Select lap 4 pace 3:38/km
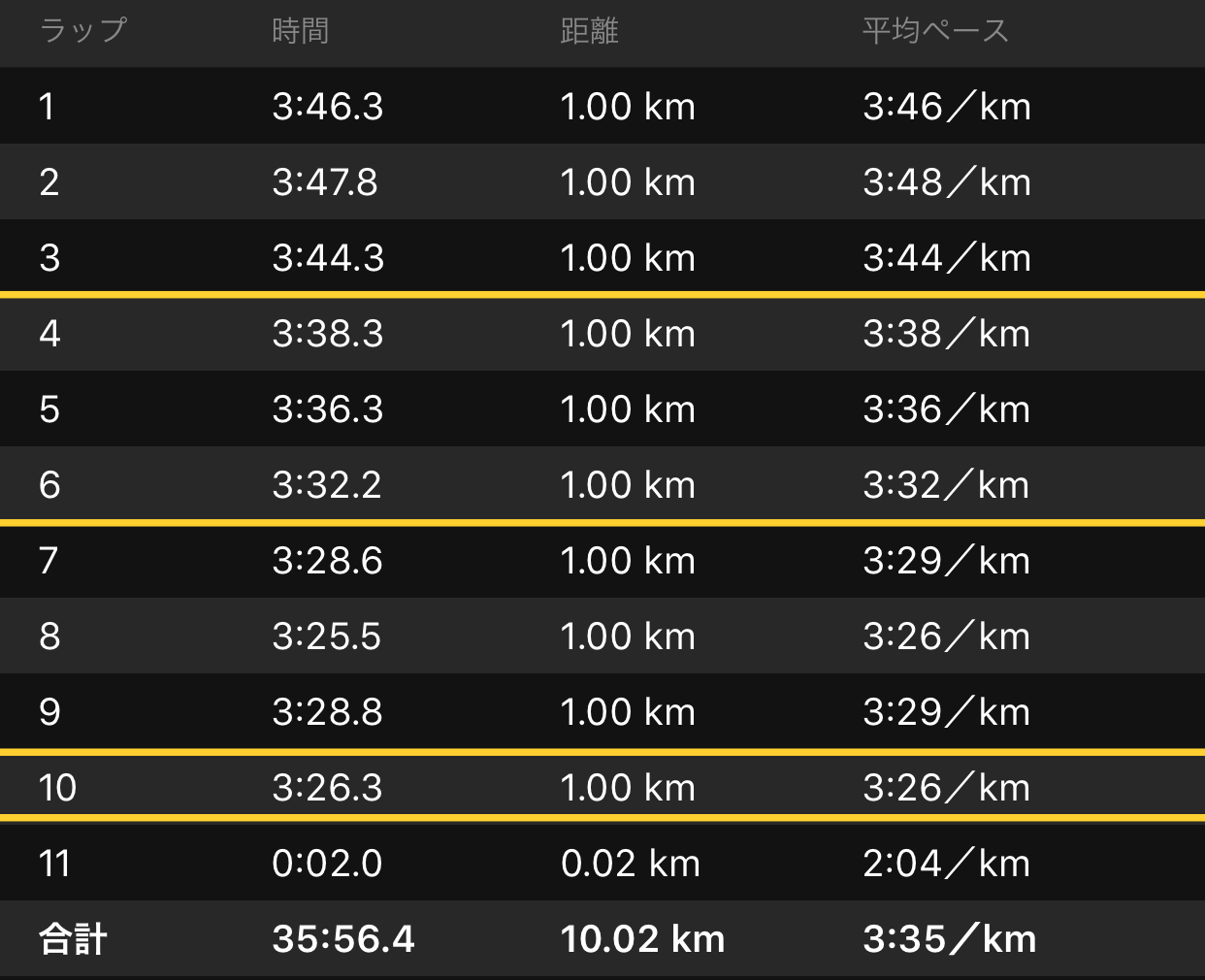The width and height of the screenshot is (1205, 980). pyautogui.click(x=946, y=334)
